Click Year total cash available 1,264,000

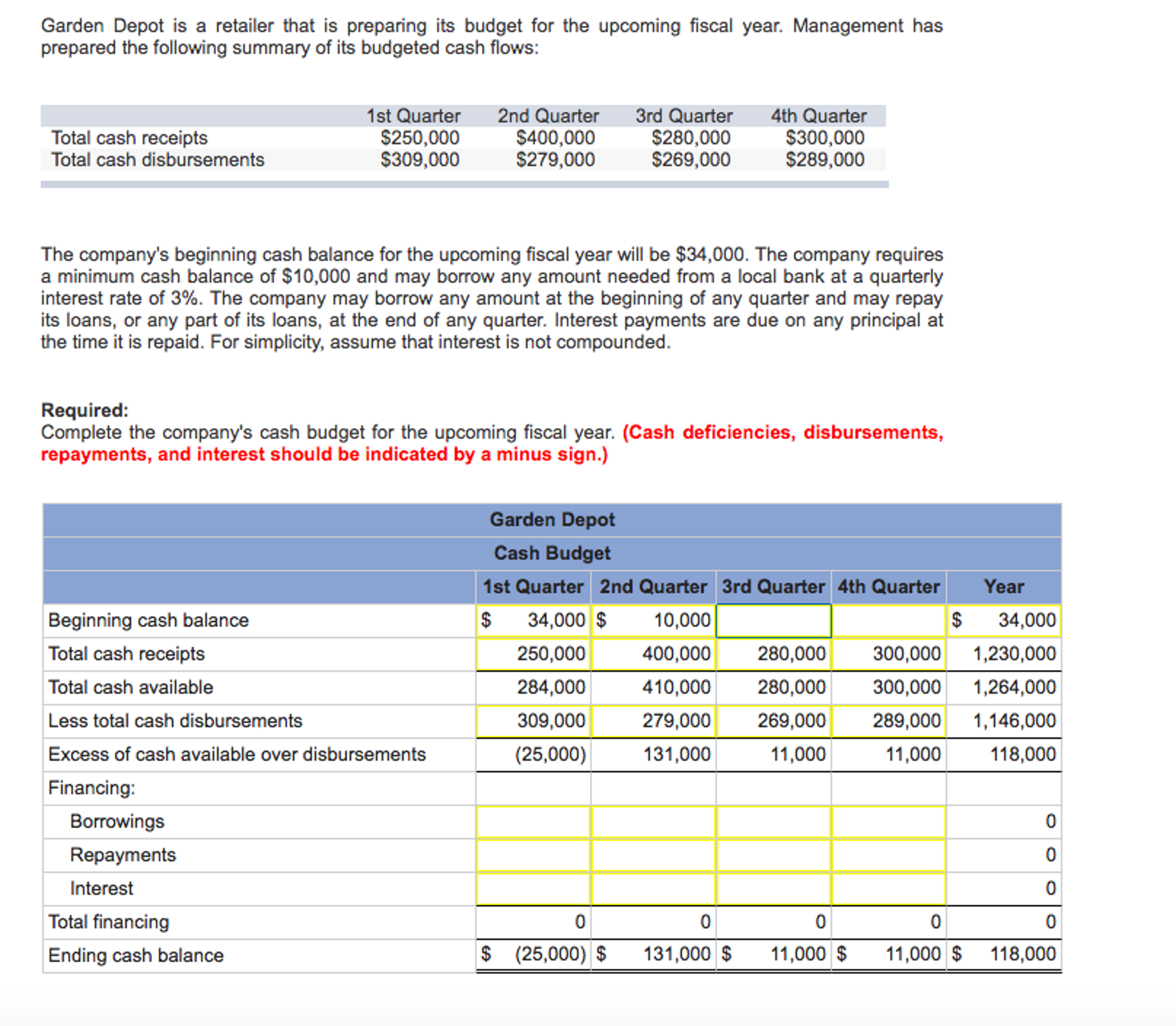(1014, 687)
